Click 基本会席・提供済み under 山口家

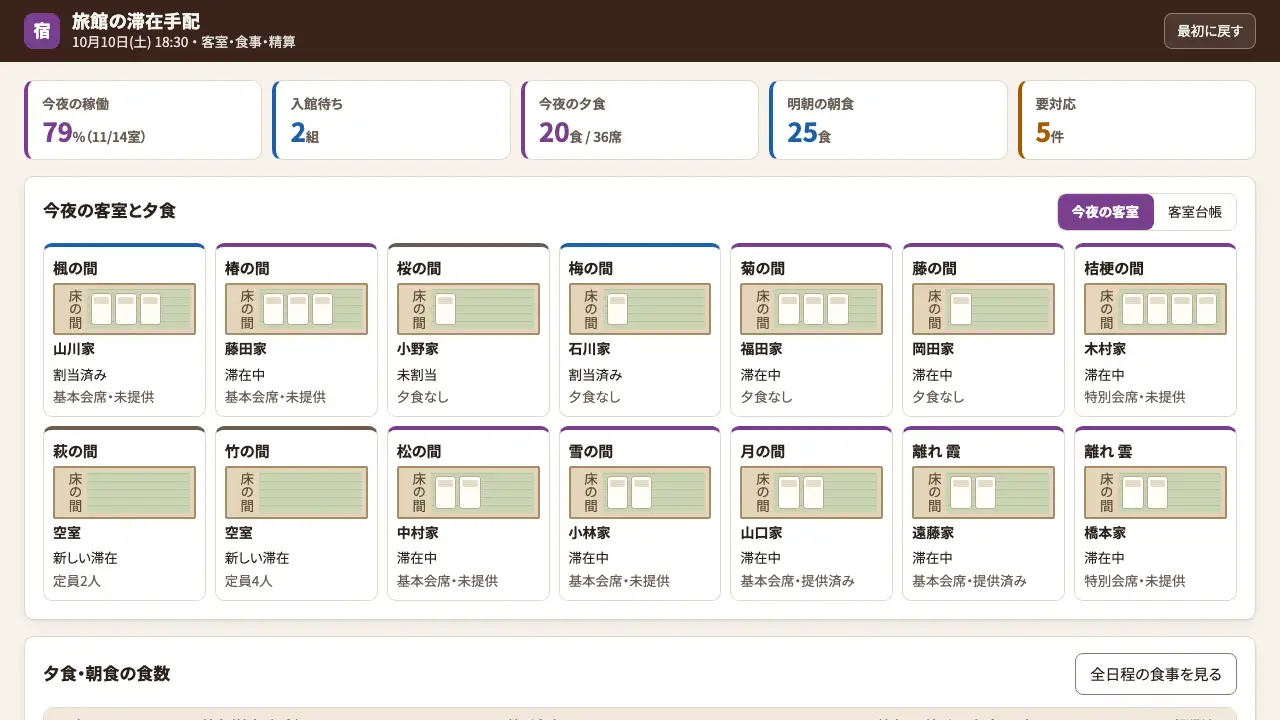pos(798,580)
